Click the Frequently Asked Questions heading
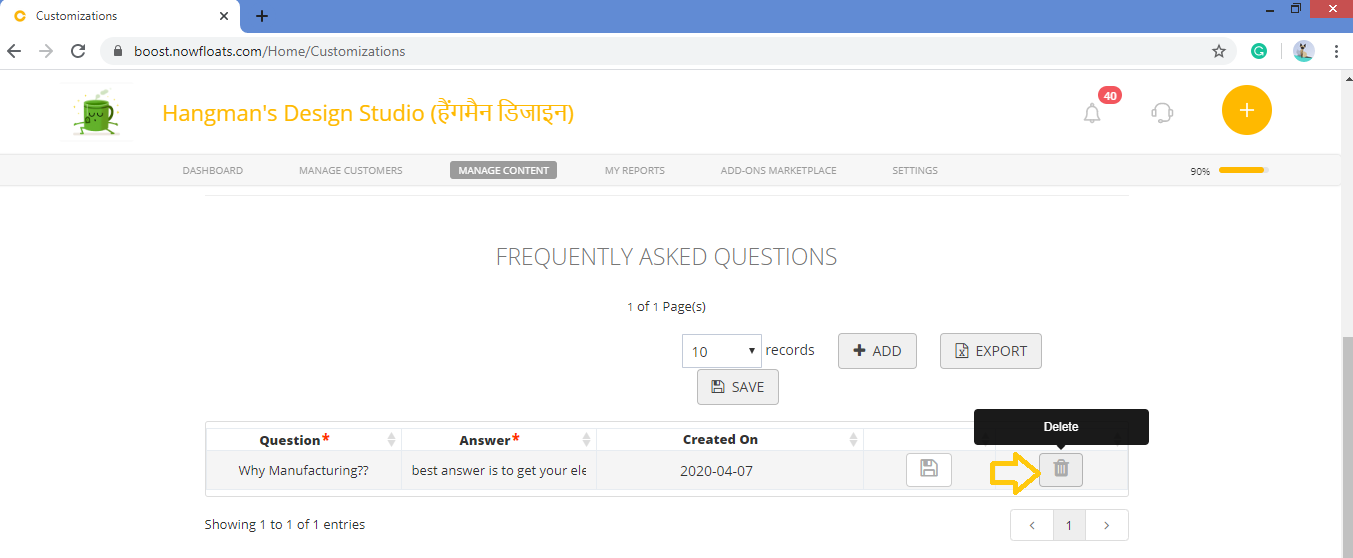The height and width of the screenshot is (558, 1353). click(x=666, y=257)
